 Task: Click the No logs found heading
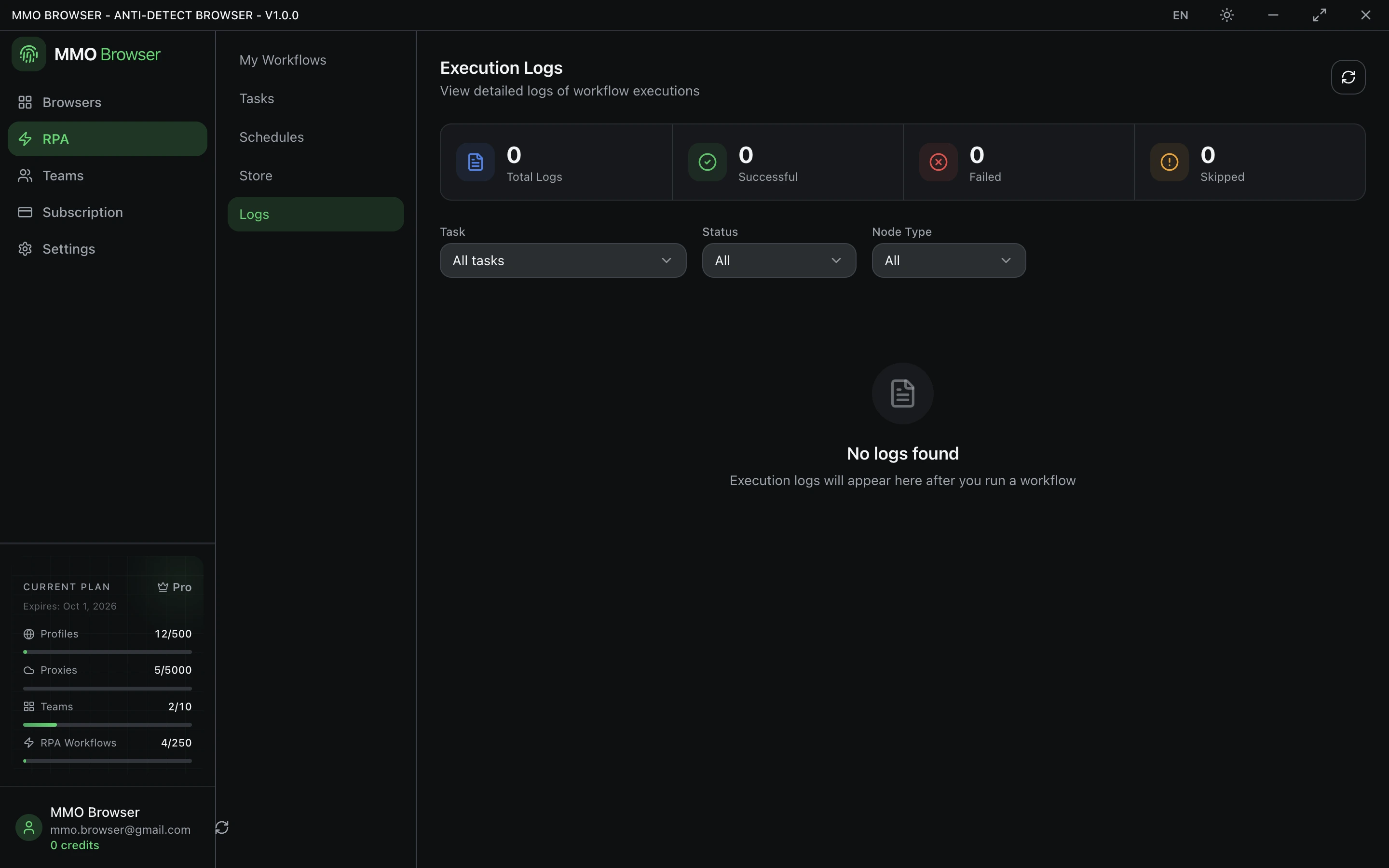click(902, 453)
